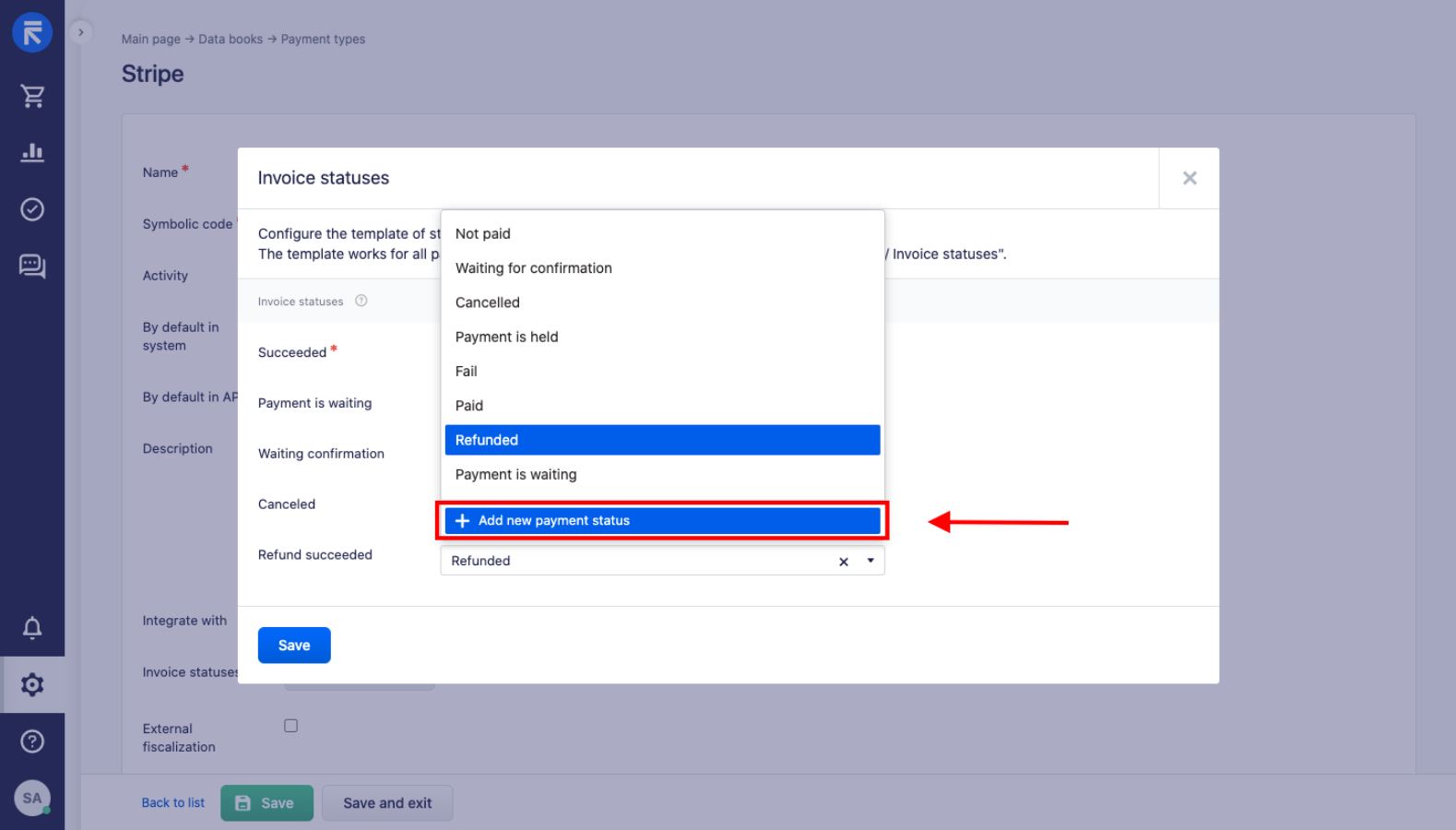
Task: Go to 'Data books' breadcrumb
Action: point(231,39)
